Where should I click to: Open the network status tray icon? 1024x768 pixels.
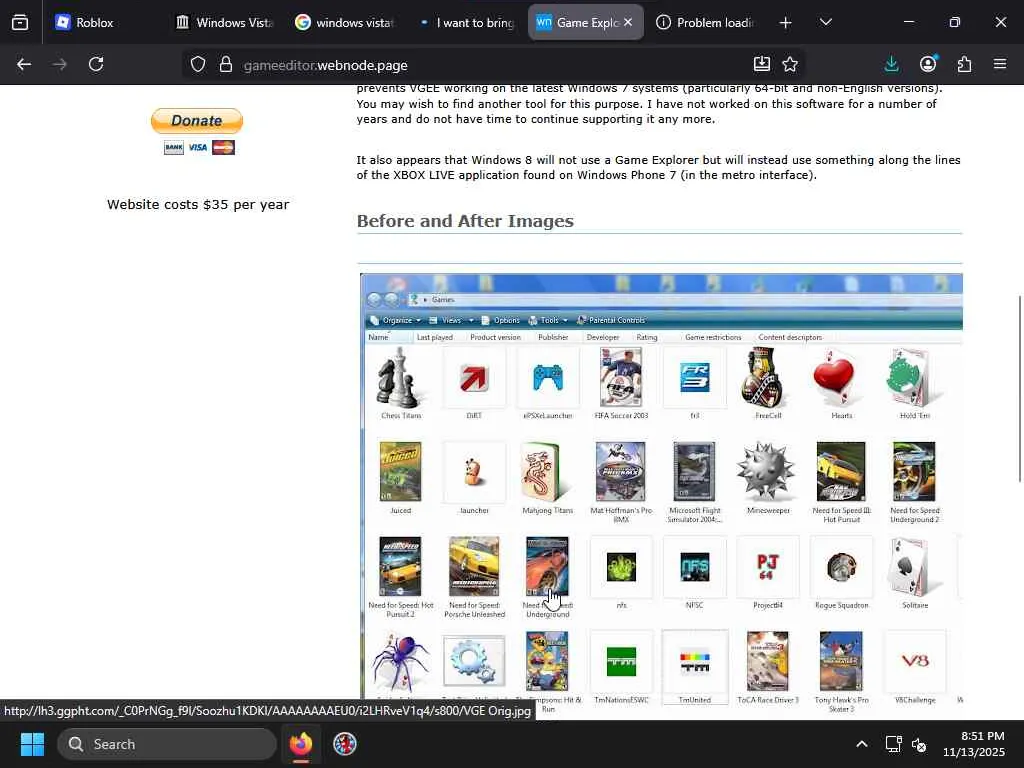[x=893, y=744]
